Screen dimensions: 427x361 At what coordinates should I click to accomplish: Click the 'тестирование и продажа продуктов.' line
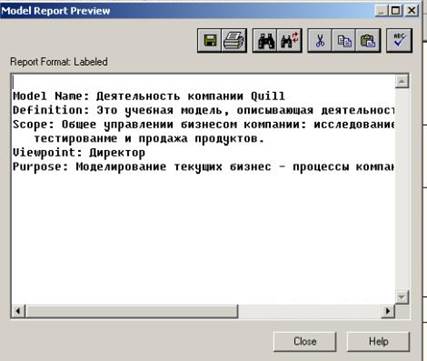tap(149, 138)
